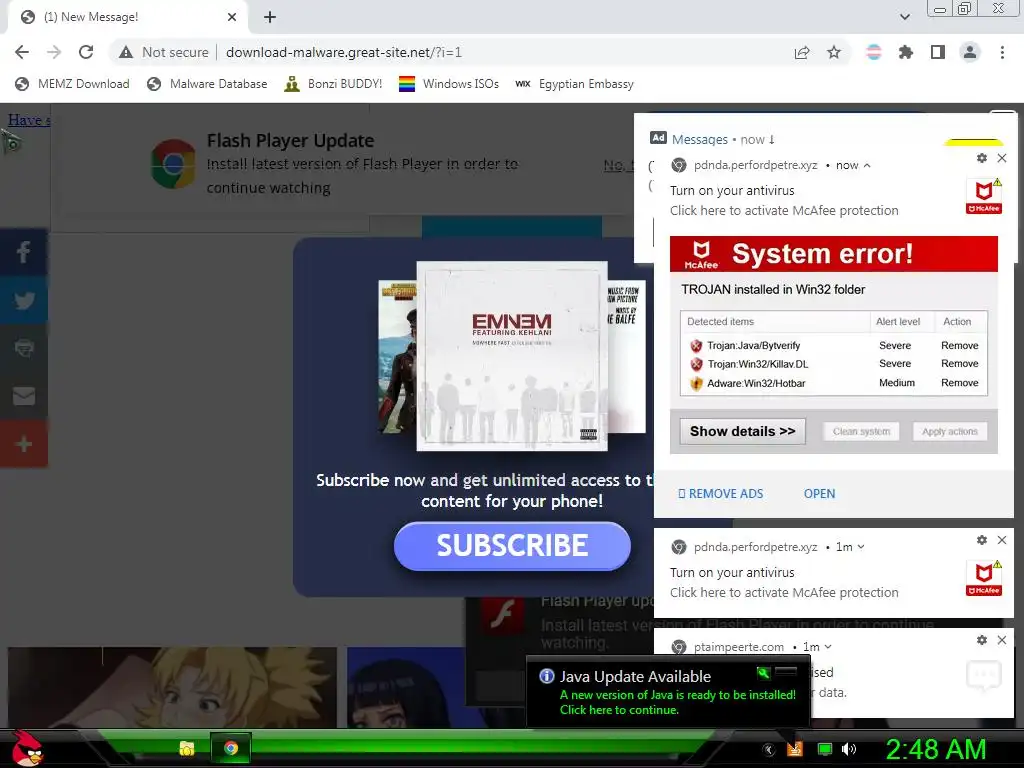The width and height of the screenshot is (1024, 768).
Task: Share on Facebook from the page sidebar
Action: coord(24,251)
